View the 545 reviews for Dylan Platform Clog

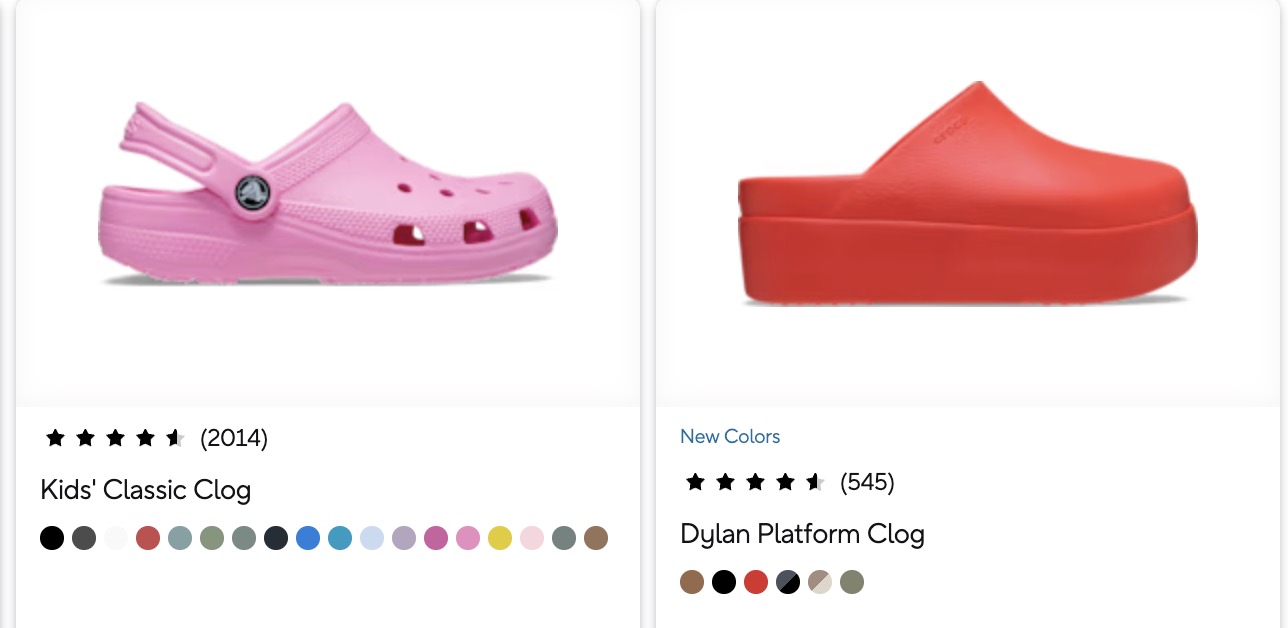click(868, 482)
